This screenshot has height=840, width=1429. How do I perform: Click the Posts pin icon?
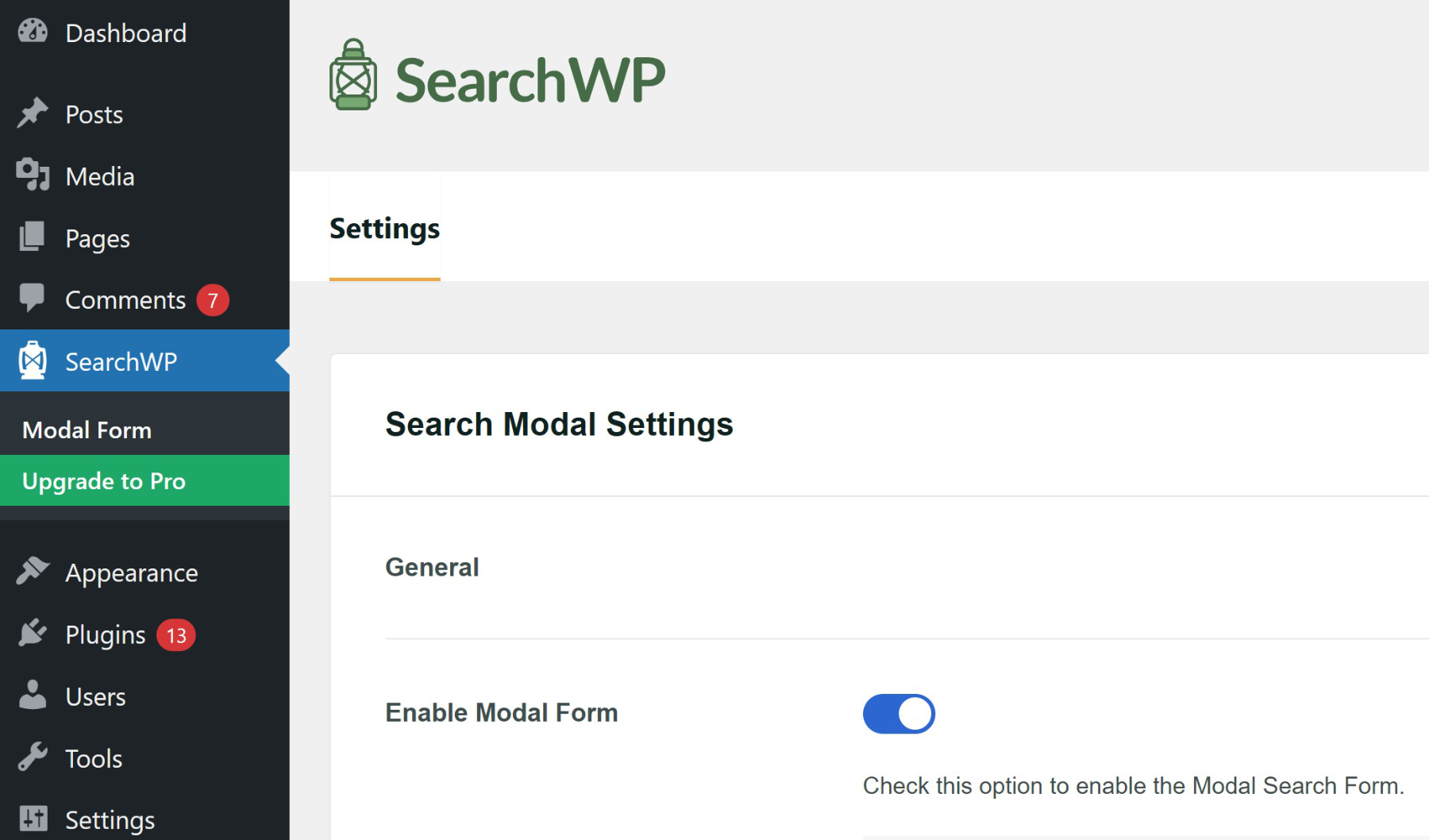32,114
